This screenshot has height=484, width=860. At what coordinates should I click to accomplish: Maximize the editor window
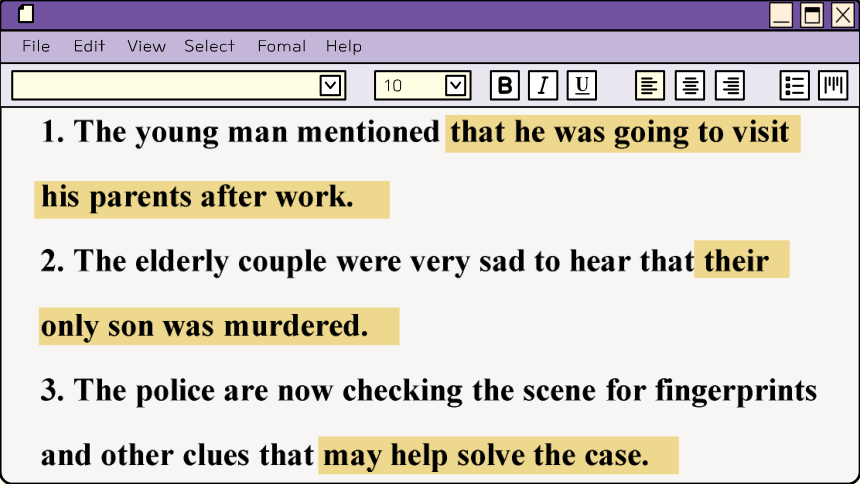[x=812, y=15]
